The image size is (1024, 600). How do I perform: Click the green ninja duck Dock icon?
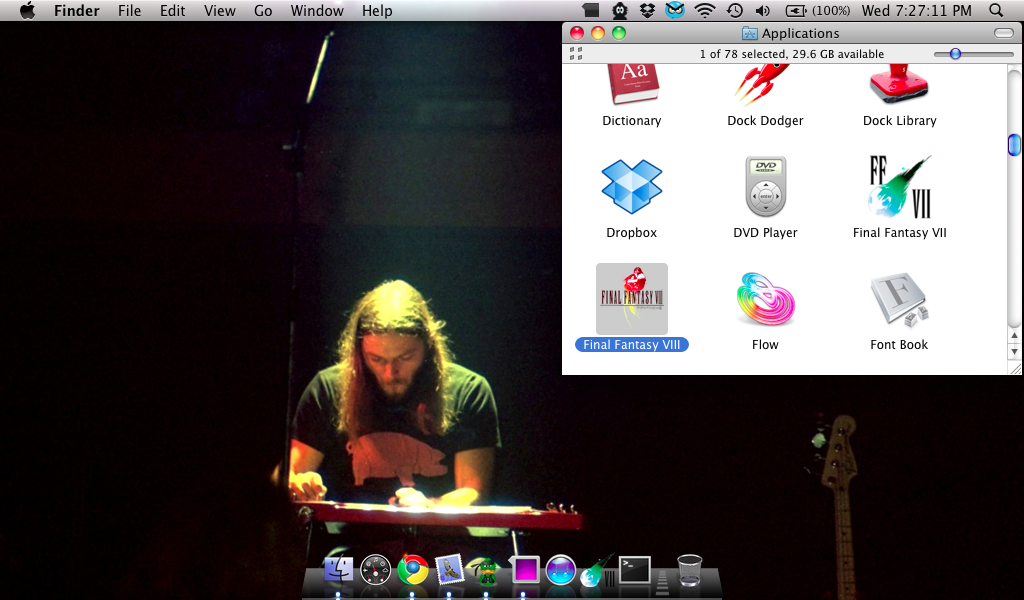coord(487,570)
